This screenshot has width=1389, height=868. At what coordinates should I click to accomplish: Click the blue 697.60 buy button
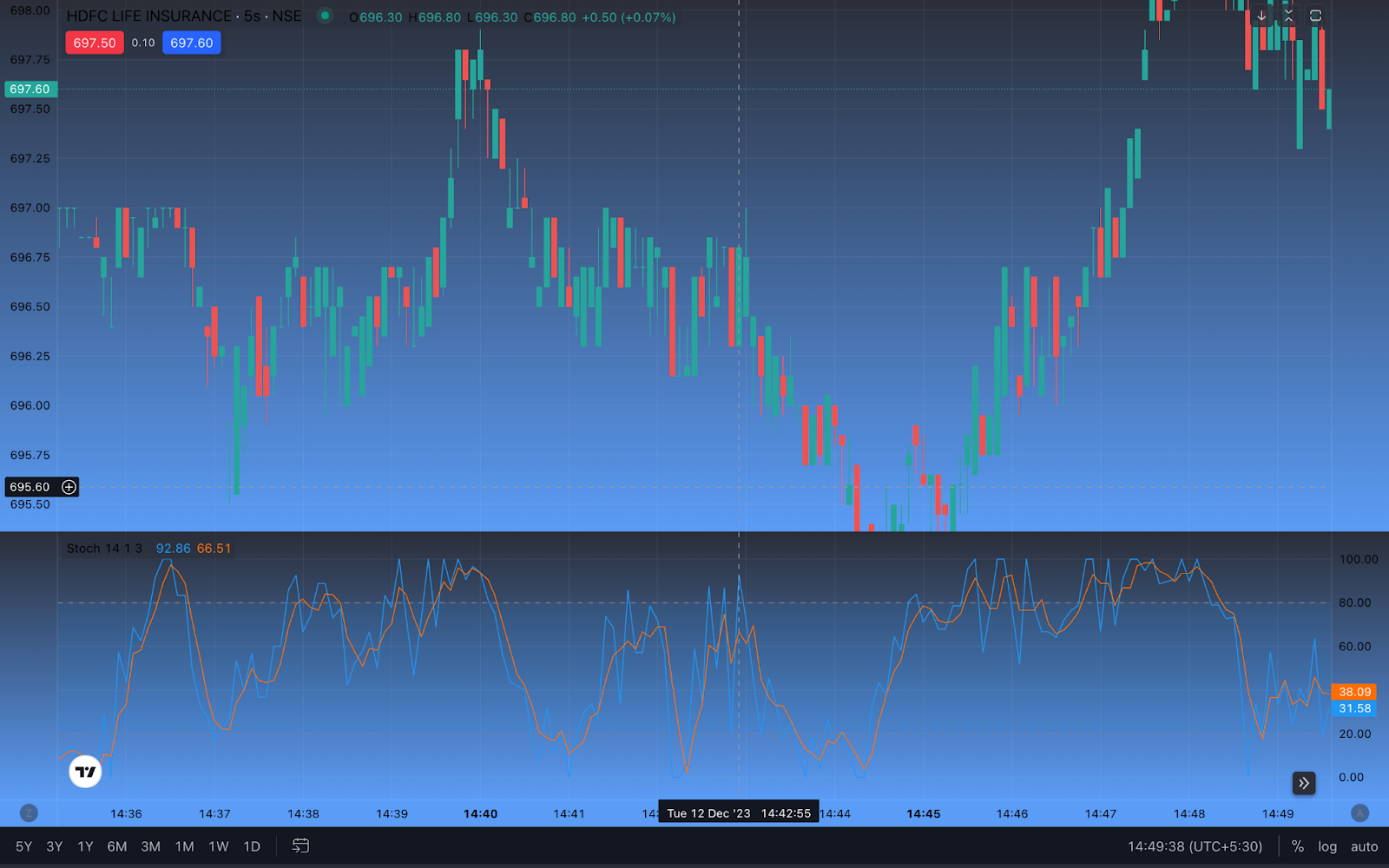[x=192, y=43]
